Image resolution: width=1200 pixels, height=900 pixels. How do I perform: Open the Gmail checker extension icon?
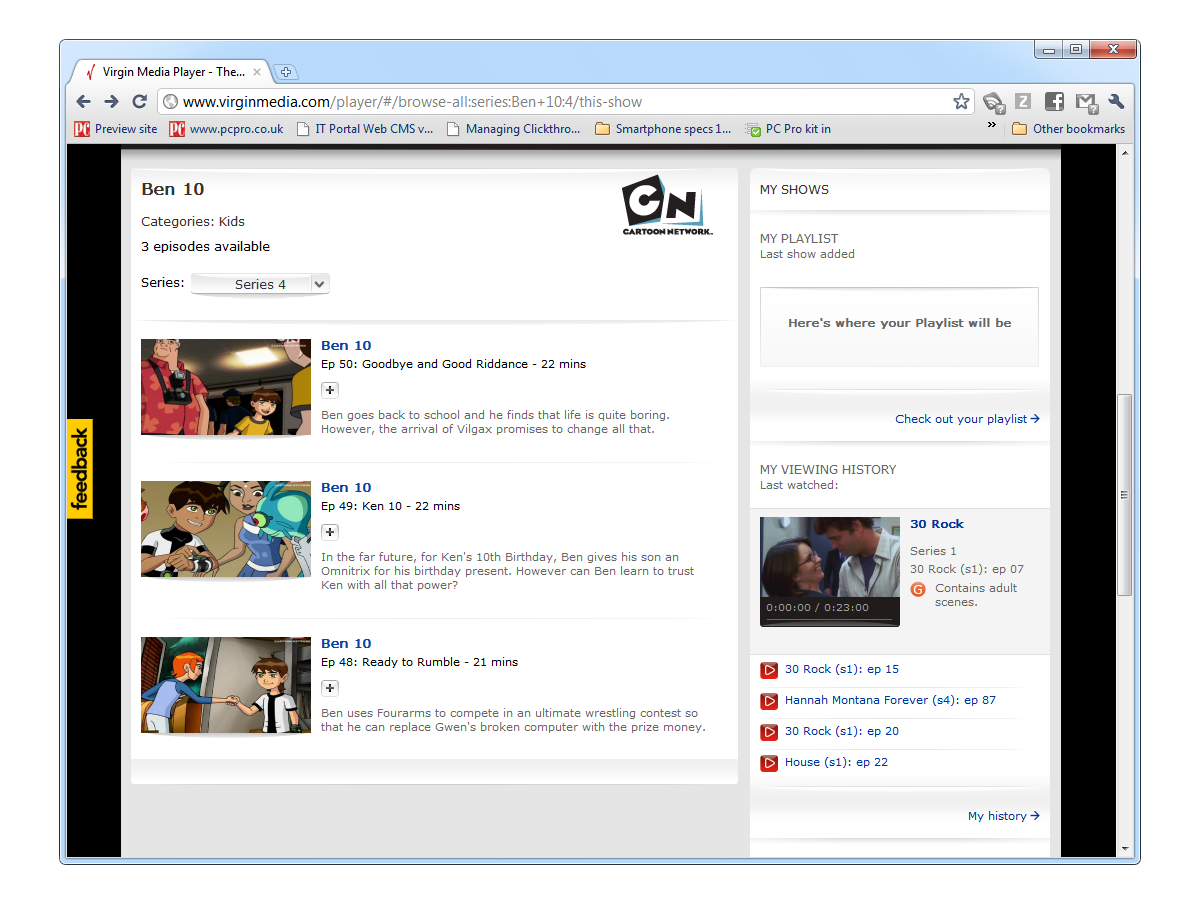click(1086, 101)
